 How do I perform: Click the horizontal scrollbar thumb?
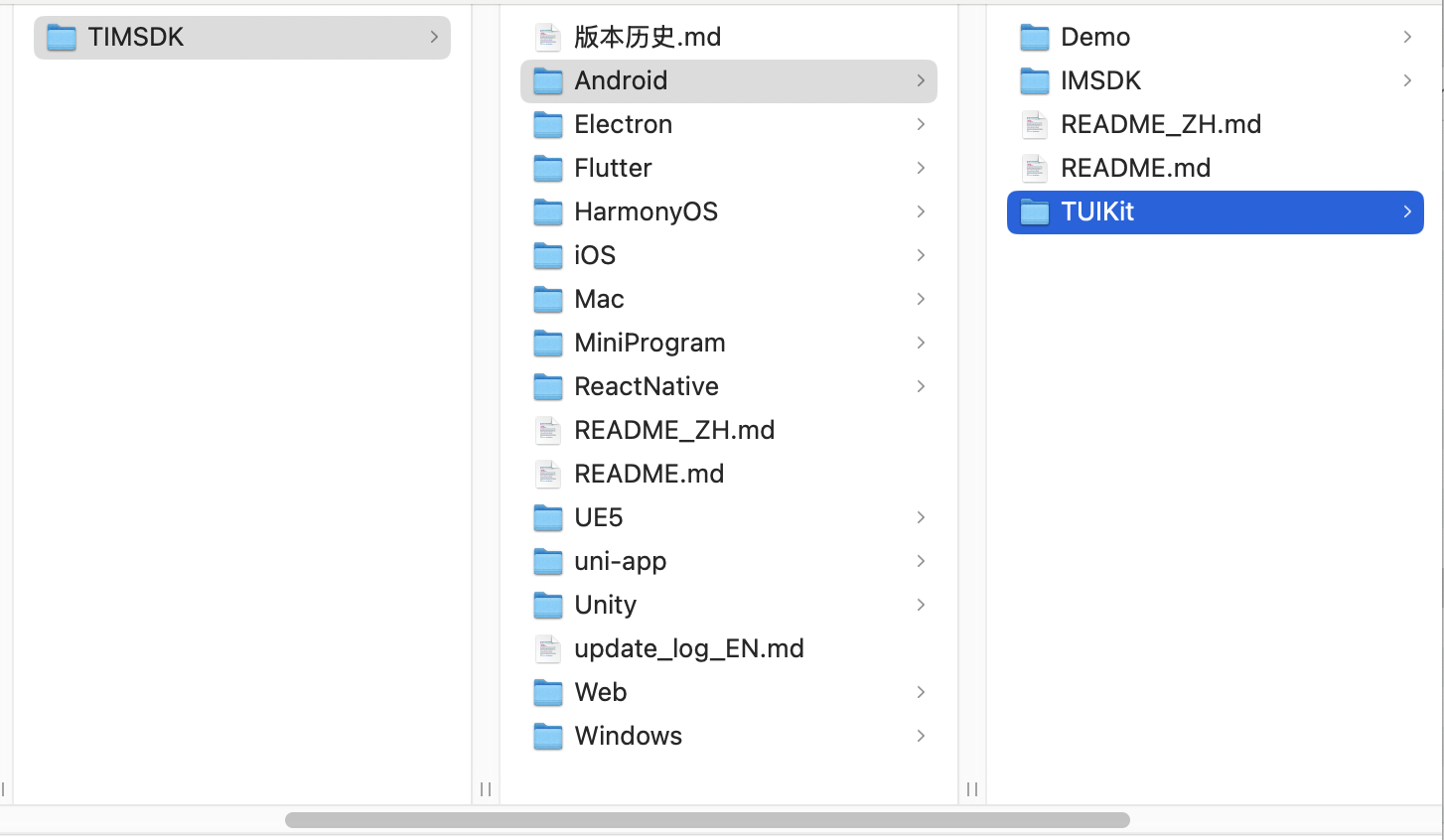tap(707, 820)
